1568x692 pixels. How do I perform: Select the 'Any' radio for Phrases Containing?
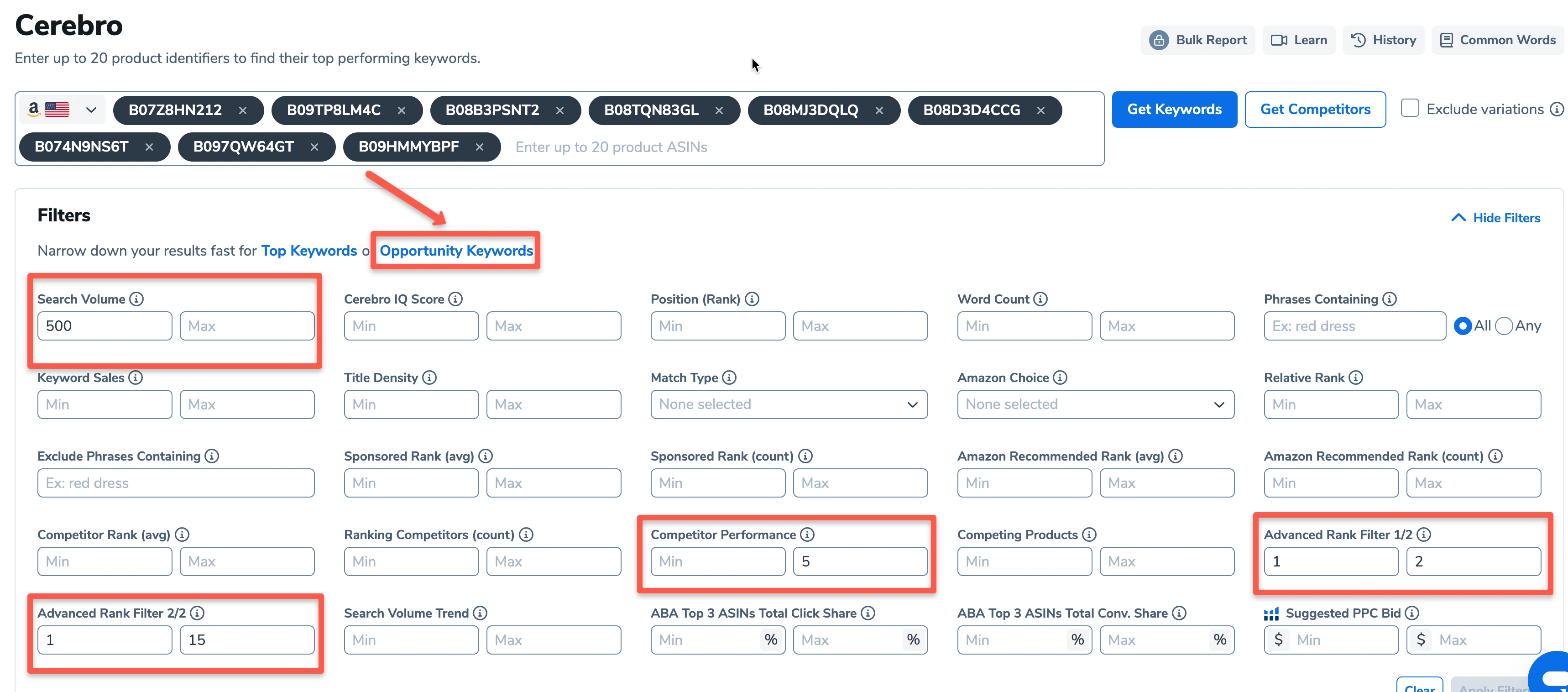click(x=1504, y=325)
